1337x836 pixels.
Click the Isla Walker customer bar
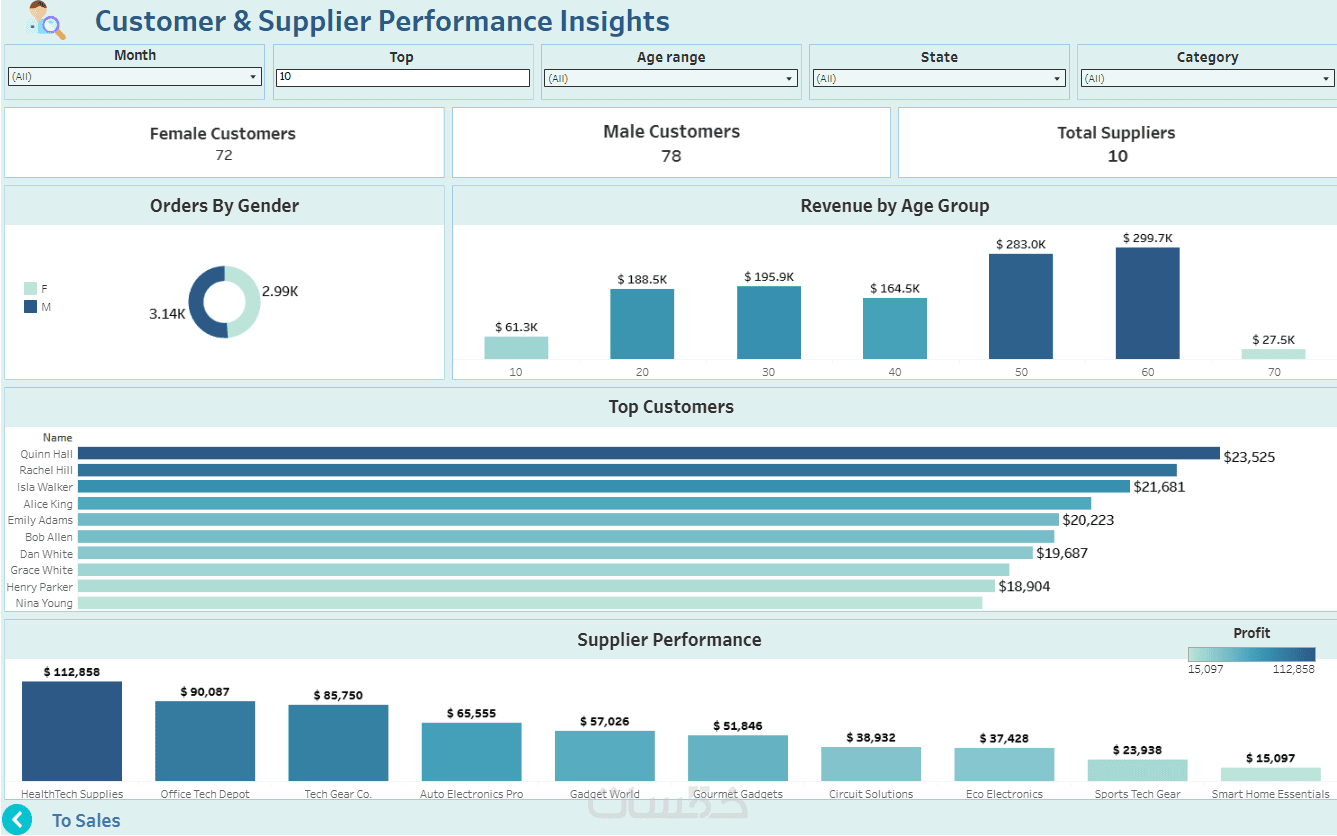click(x=603, y=487)
